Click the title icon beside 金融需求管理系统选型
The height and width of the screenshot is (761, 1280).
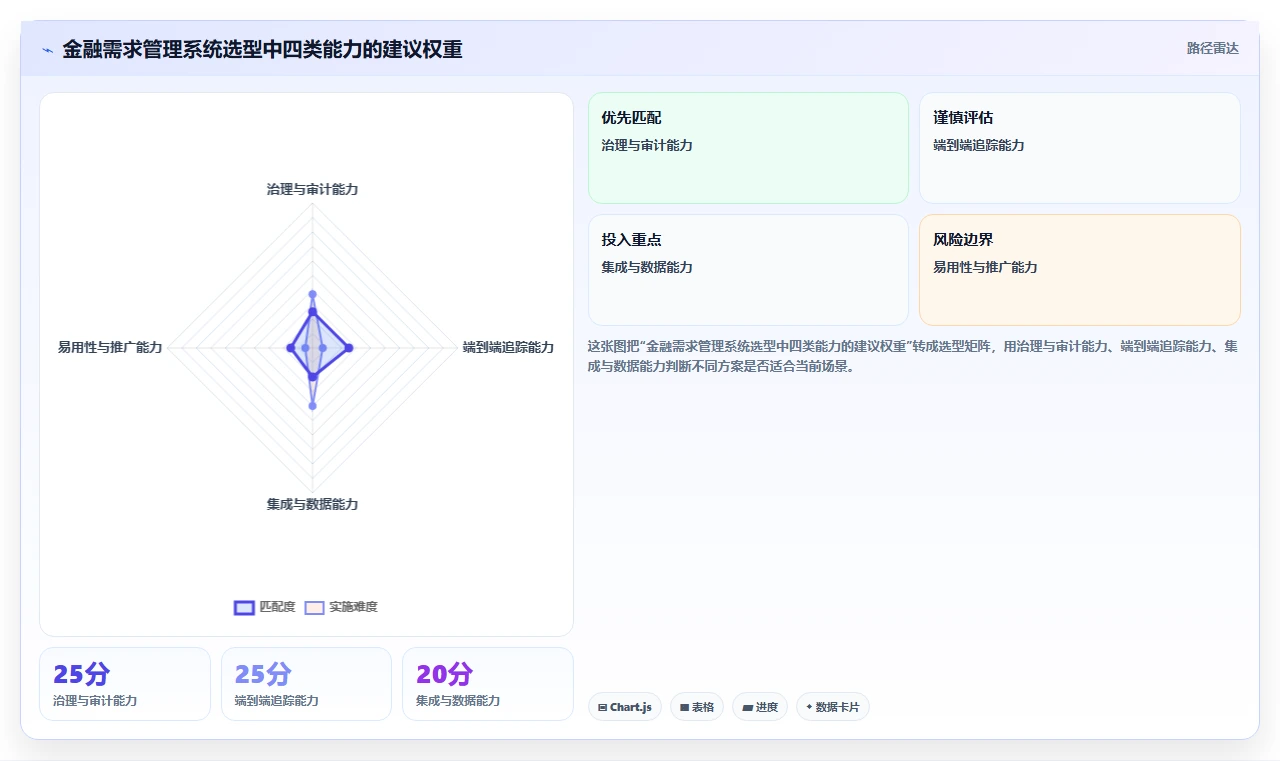click(x=47, y=50)
